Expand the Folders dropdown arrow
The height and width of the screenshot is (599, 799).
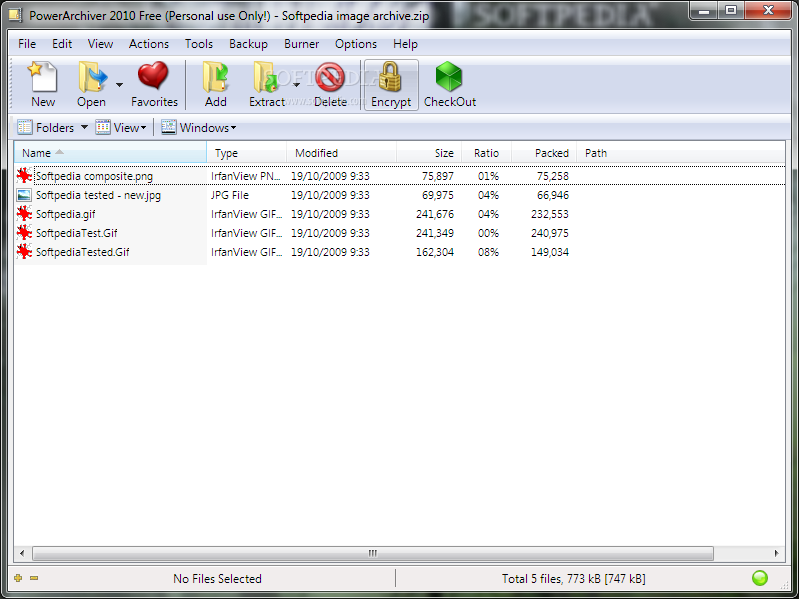(85, 127)
